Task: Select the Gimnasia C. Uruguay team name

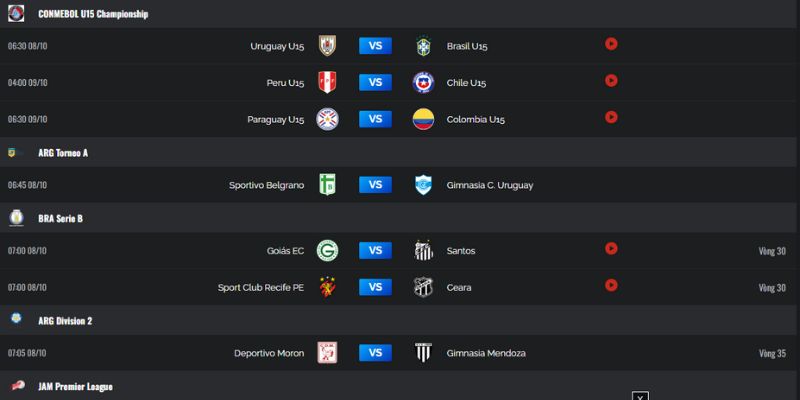Action: (490, 185)
